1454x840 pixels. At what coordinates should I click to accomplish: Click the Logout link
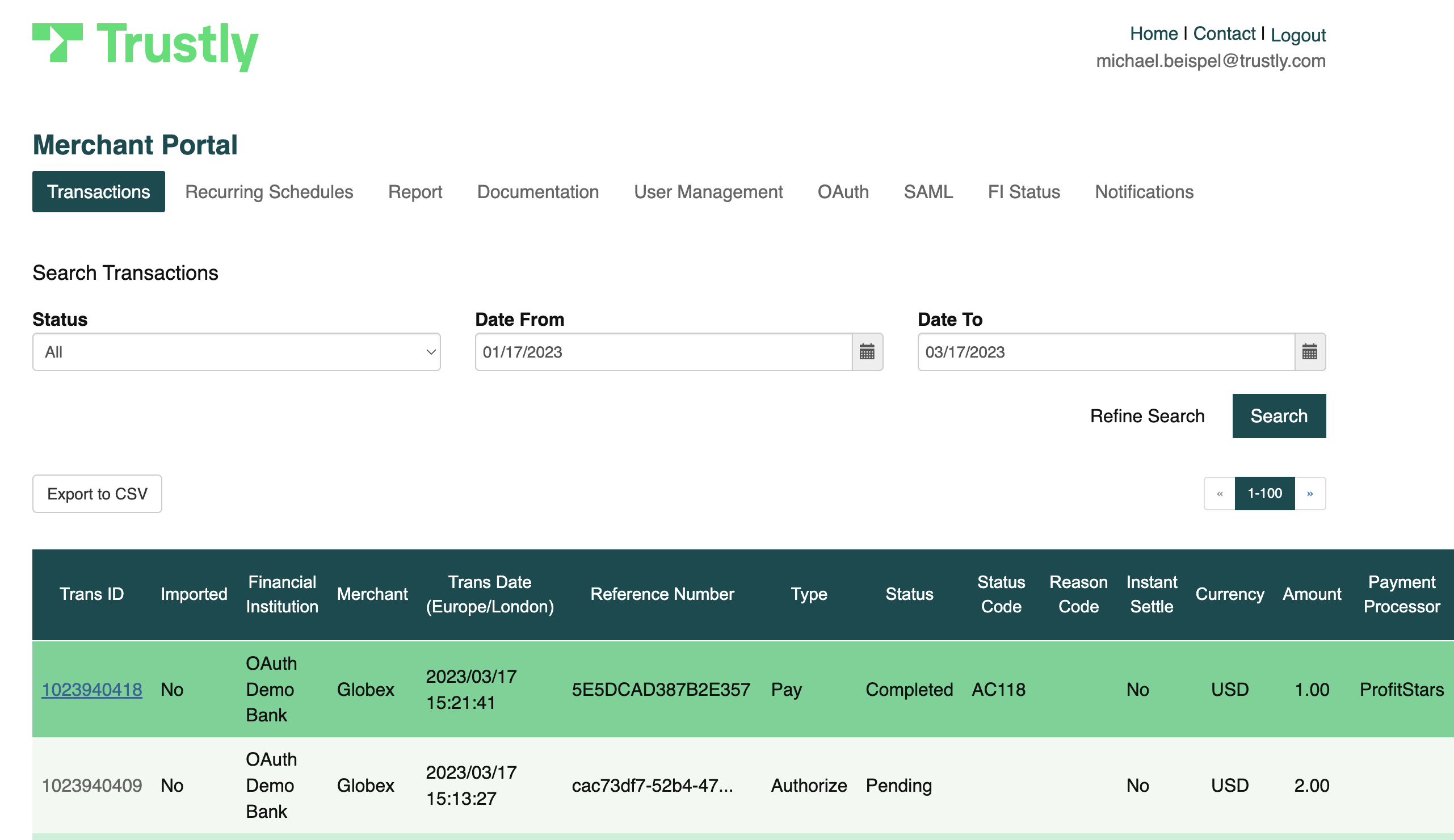point(1298,35)
